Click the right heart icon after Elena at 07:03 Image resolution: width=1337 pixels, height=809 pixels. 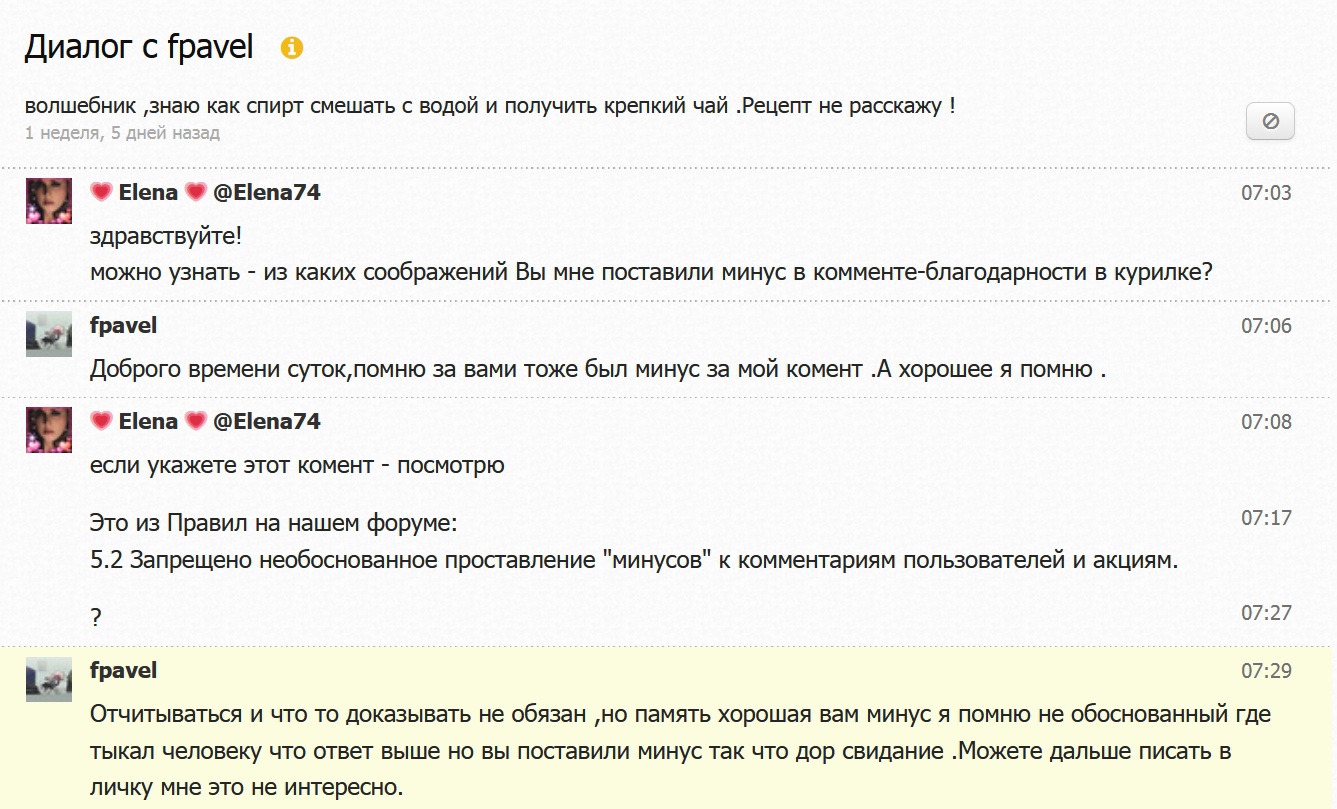pyautogui.click(x=196, y=193)
